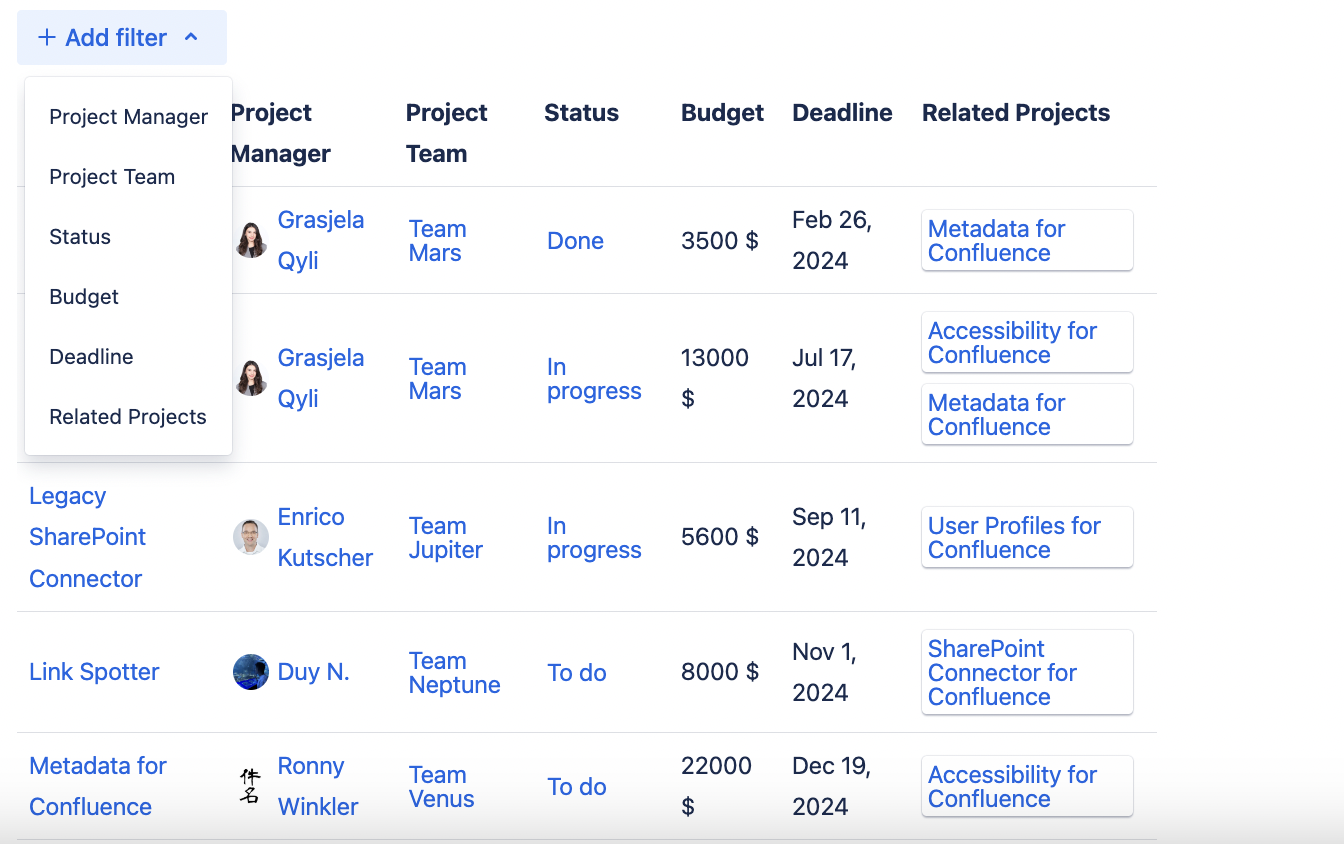1344x844 pixels.
Task: Open Legacy SharePoint Connector project
Action: (x=87, y=537)
